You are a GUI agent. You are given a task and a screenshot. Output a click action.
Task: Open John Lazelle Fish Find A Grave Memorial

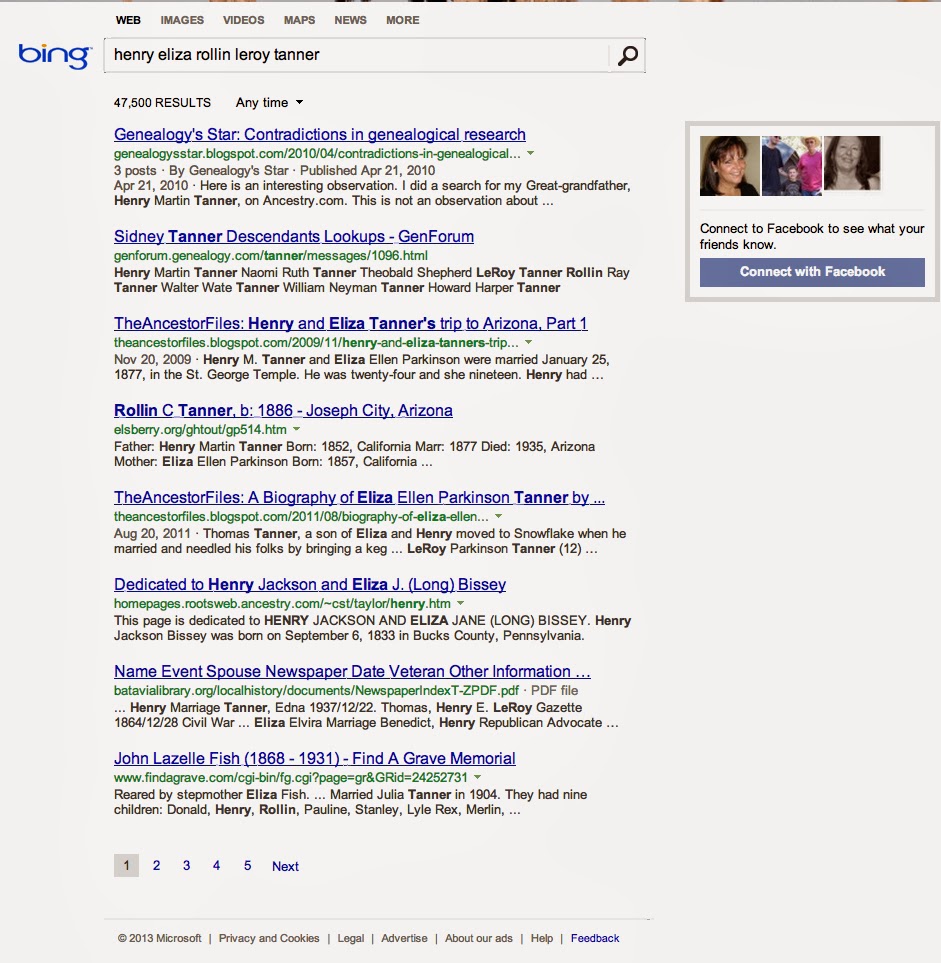(314, 758)
